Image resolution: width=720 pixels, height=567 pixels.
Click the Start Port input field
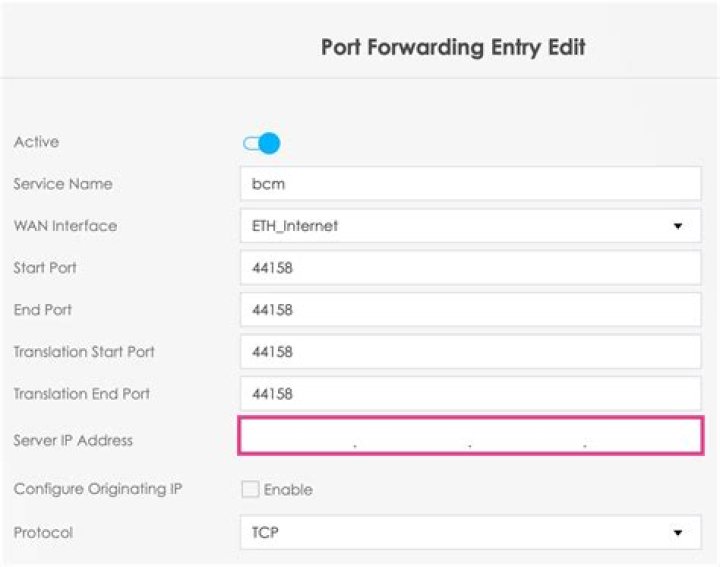[x=470, y=268]
